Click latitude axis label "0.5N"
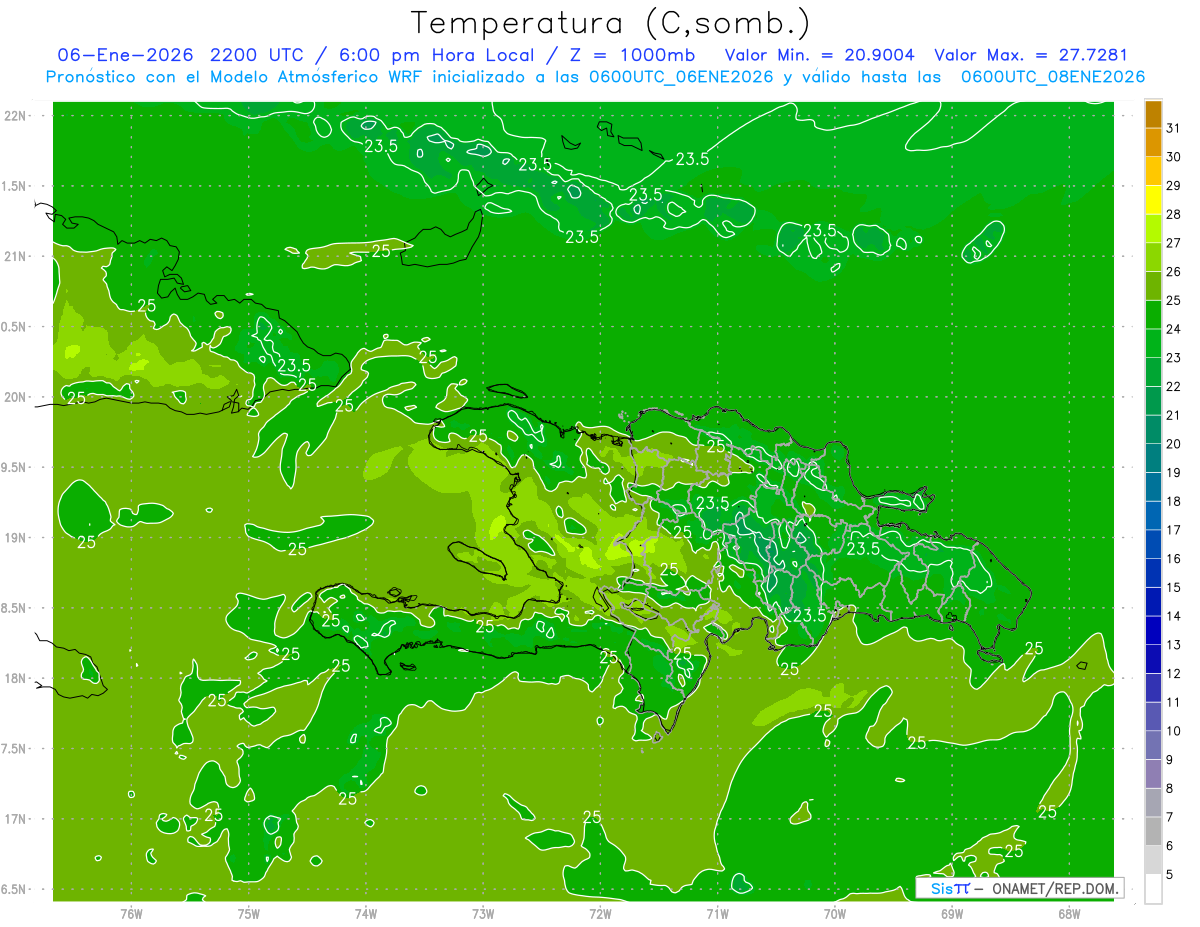 coord(15,327)
